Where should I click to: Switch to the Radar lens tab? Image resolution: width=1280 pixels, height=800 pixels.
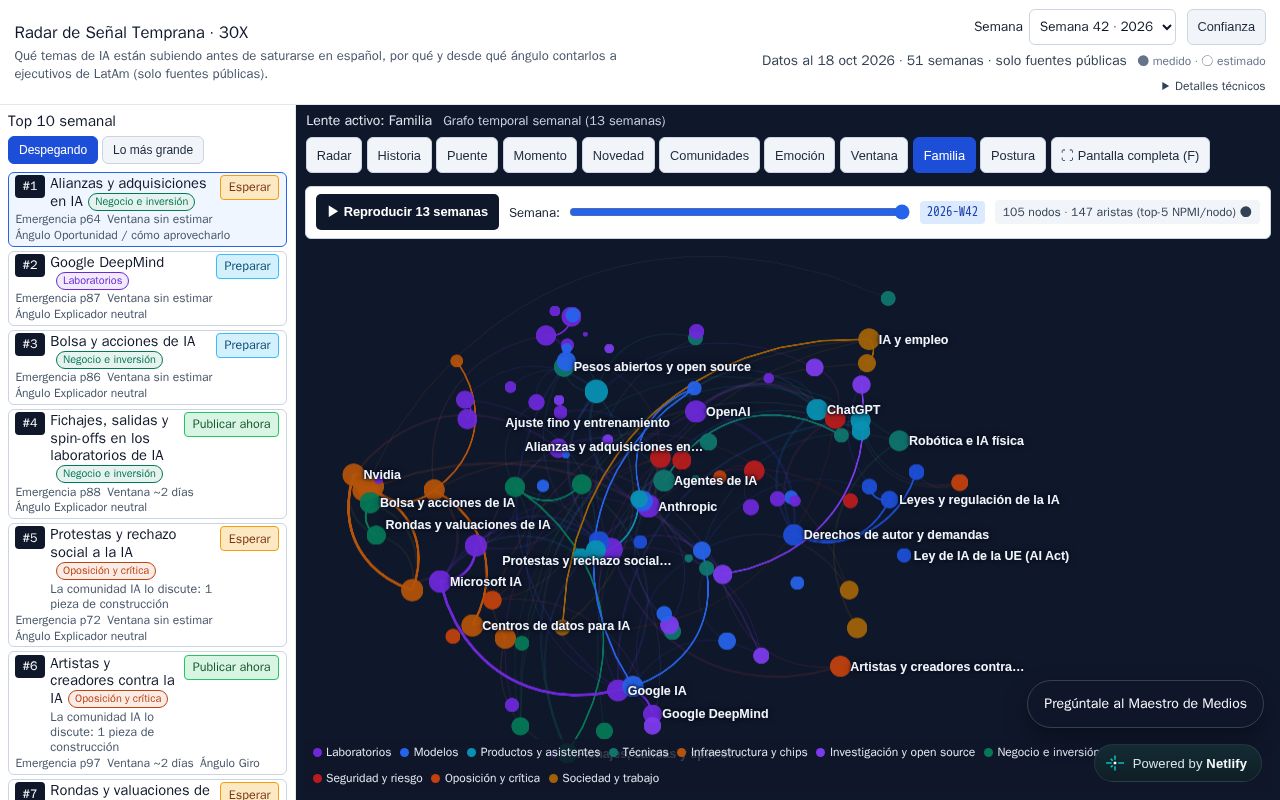coord(334,155)
